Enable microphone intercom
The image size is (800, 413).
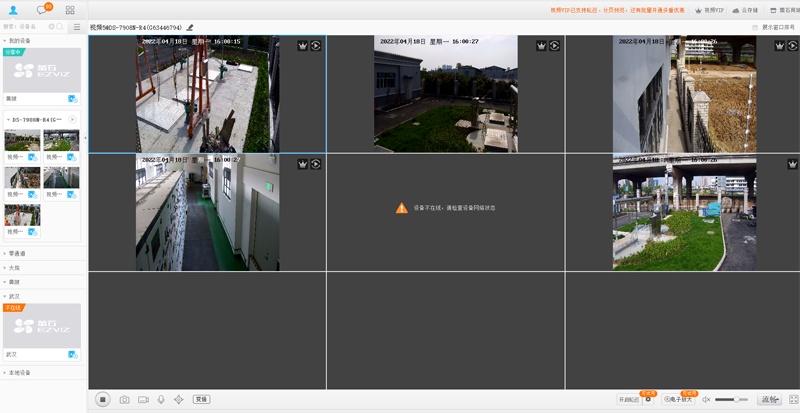tap(161, 399)
